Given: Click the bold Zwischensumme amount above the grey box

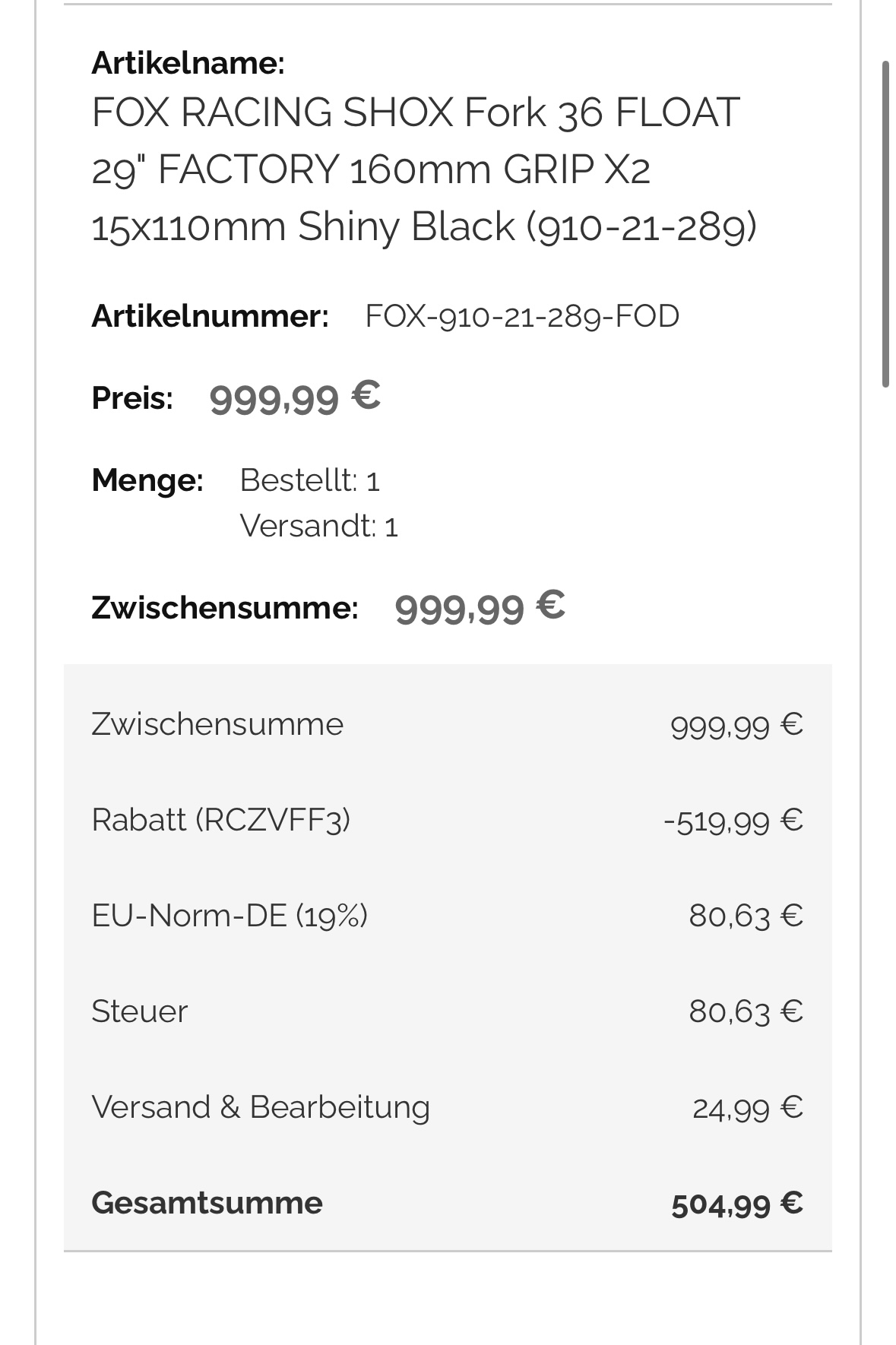Looking at the screenshot, I should point(480,608).
